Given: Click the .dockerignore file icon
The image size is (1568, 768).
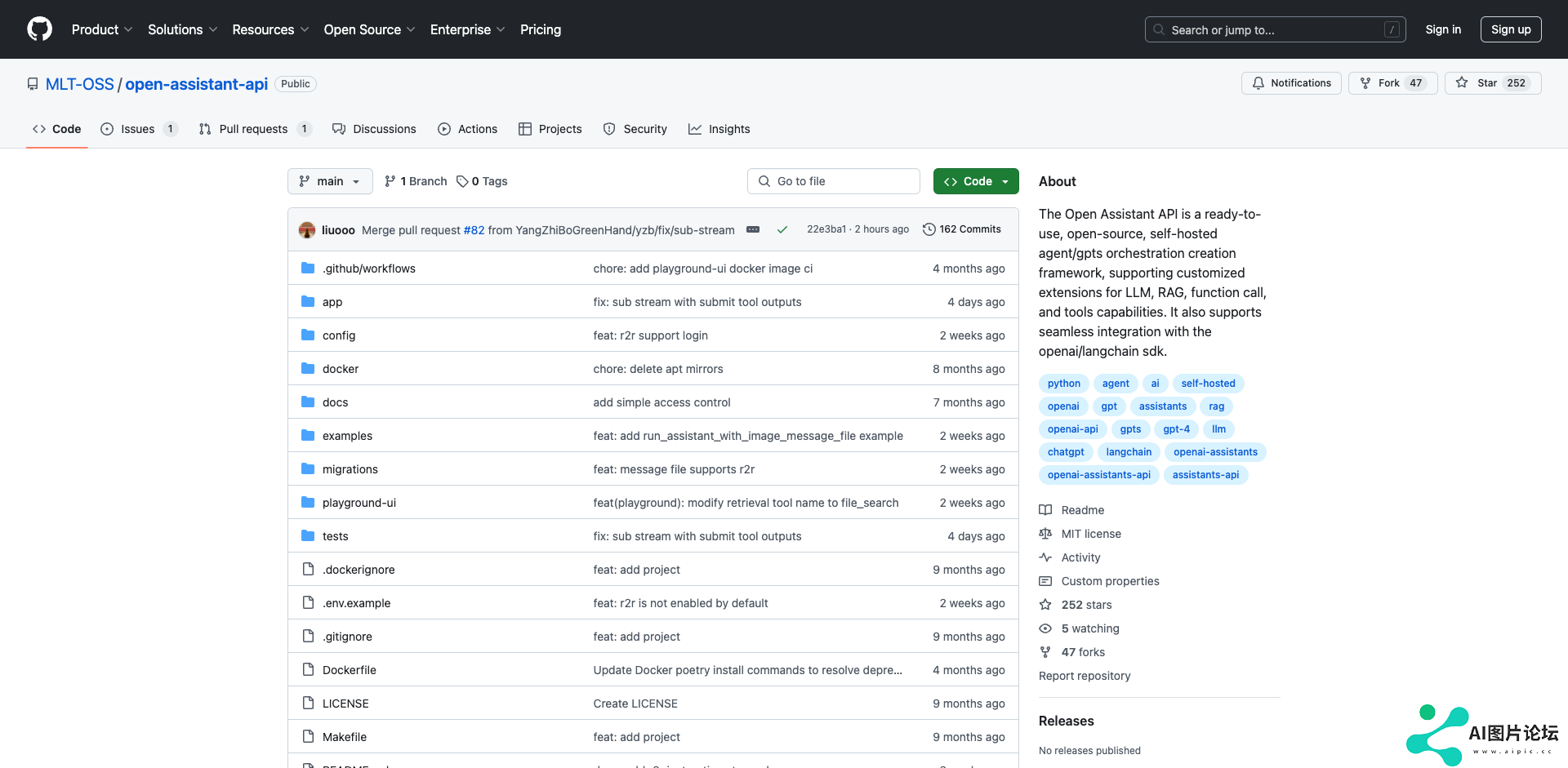Looking at the screenshot, I should pyautogui.click(x=308, y=570).
